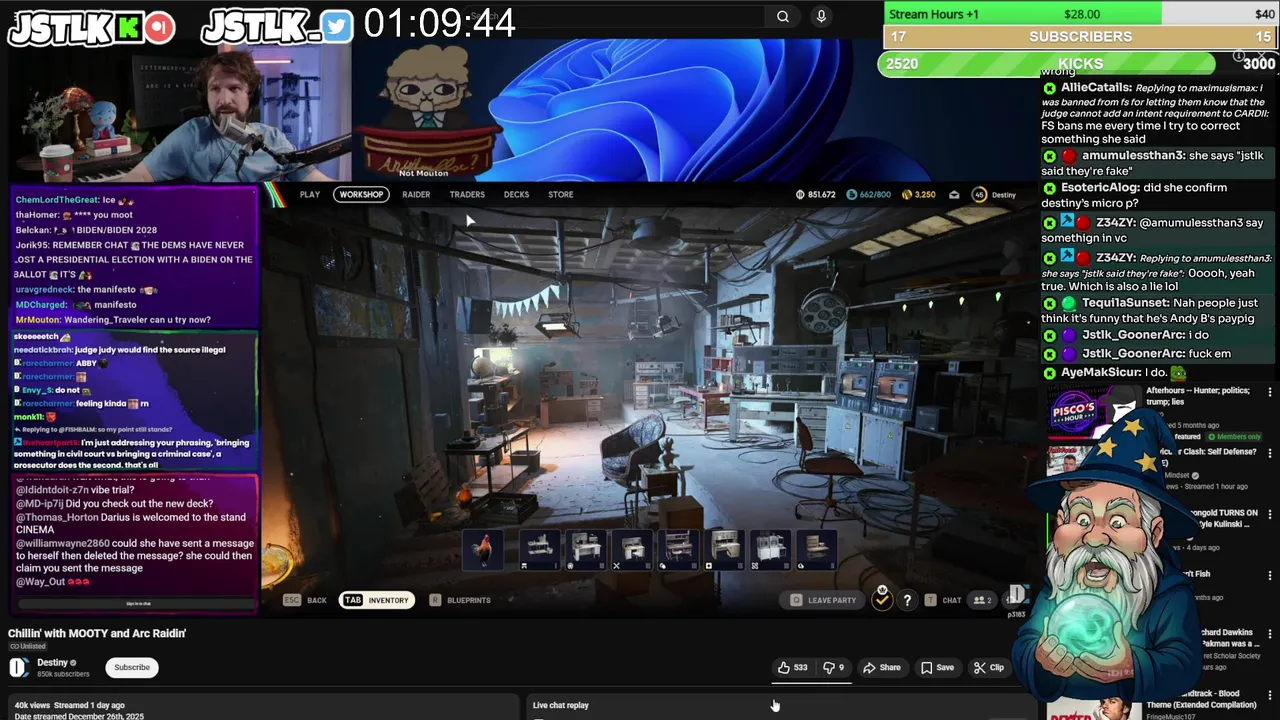This screenshot has height=720, width=1280.
Task: Click the LEAVE PARTY button
Action: (823, 600)
